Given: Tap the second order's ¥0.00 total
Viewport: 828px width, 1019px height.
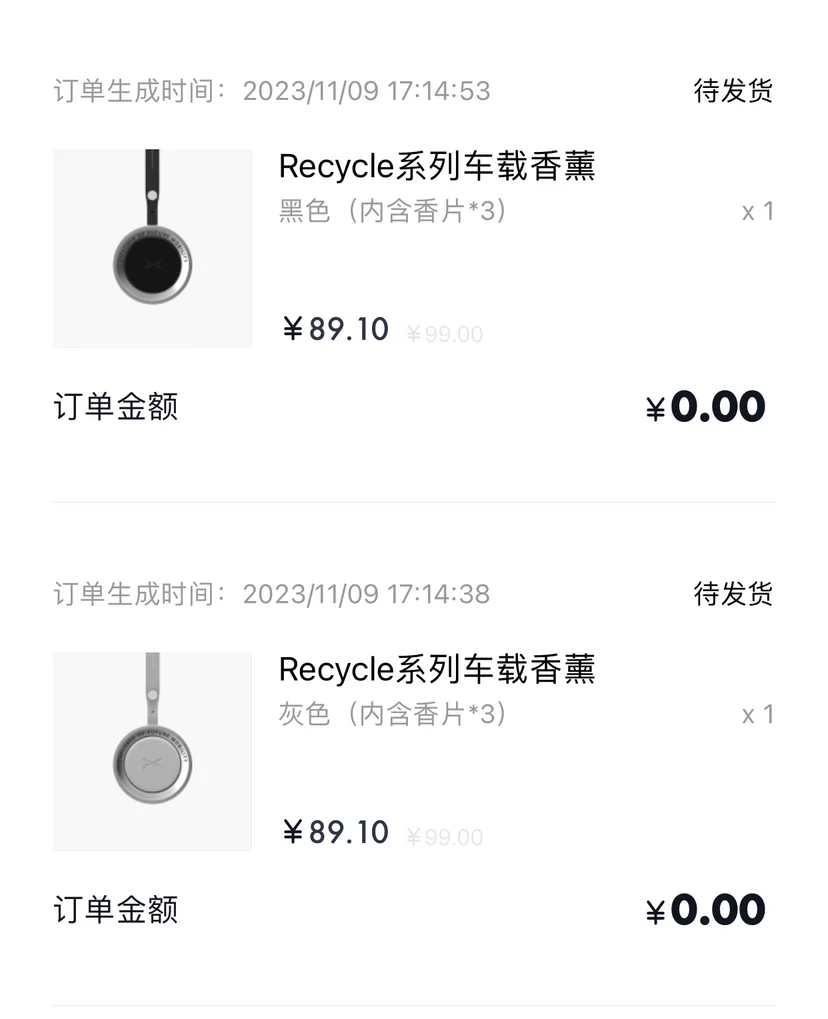Looking at the screenshot, I should coord(706,910).
